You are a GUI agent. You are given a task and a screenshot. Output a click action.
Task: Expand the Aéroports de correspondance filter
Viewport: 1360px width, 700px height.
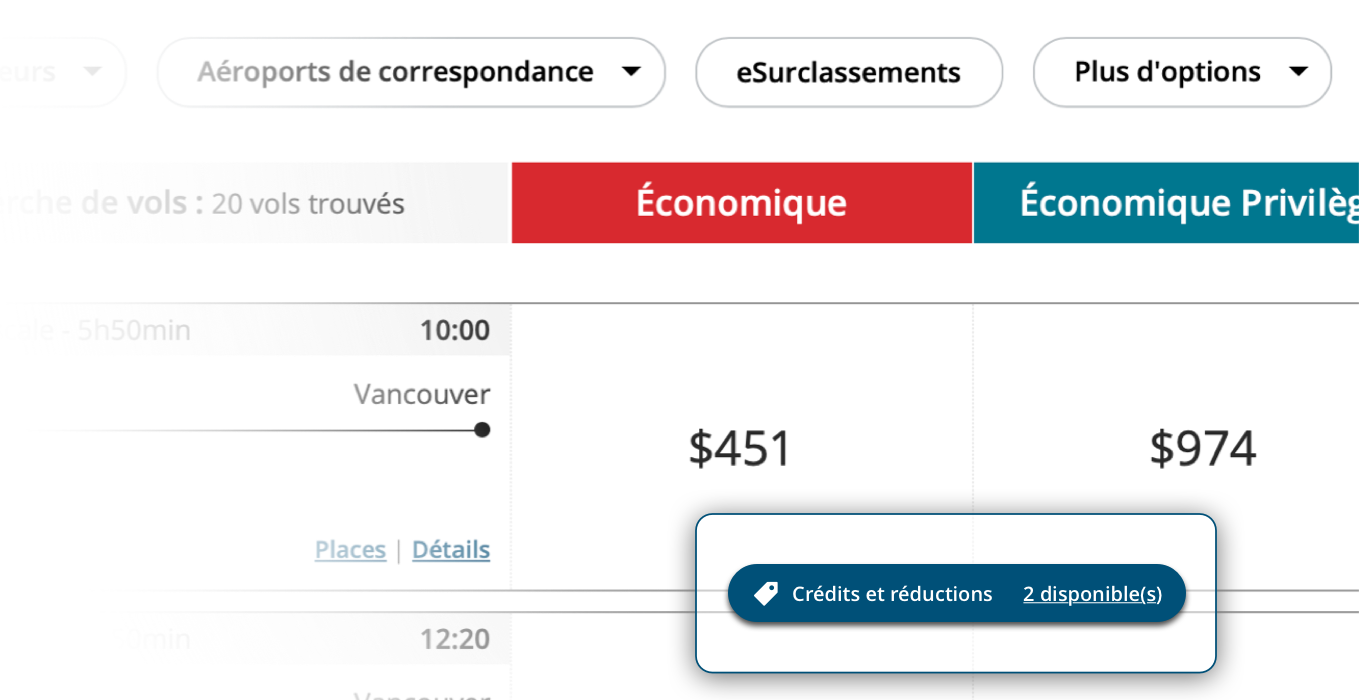[410, 72]
